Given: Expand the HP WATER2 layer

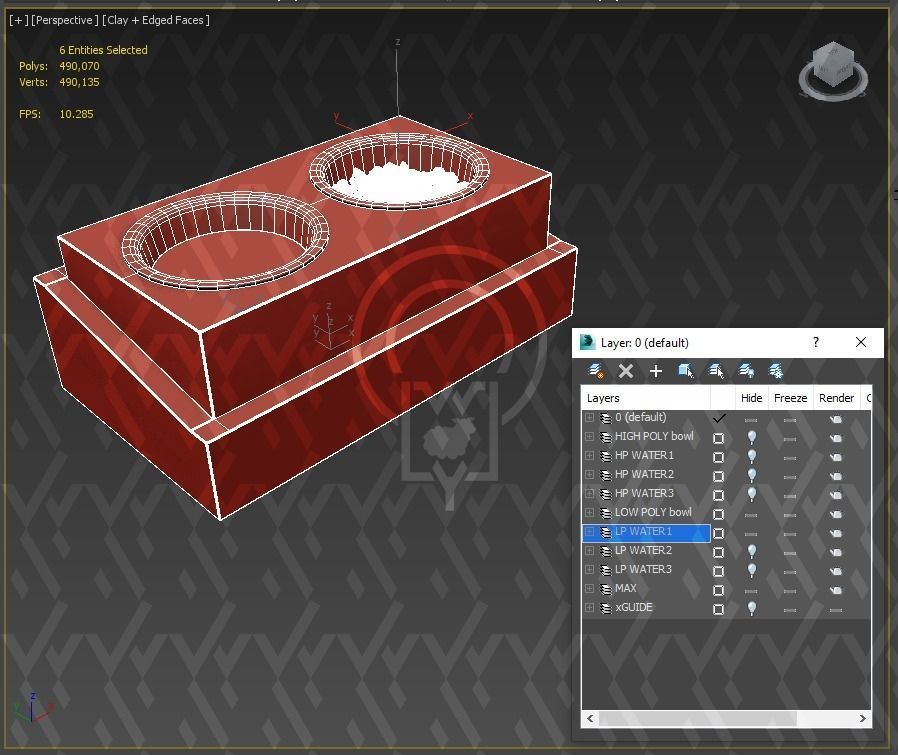Looking at the screenshot, I should tap(589, 475).
